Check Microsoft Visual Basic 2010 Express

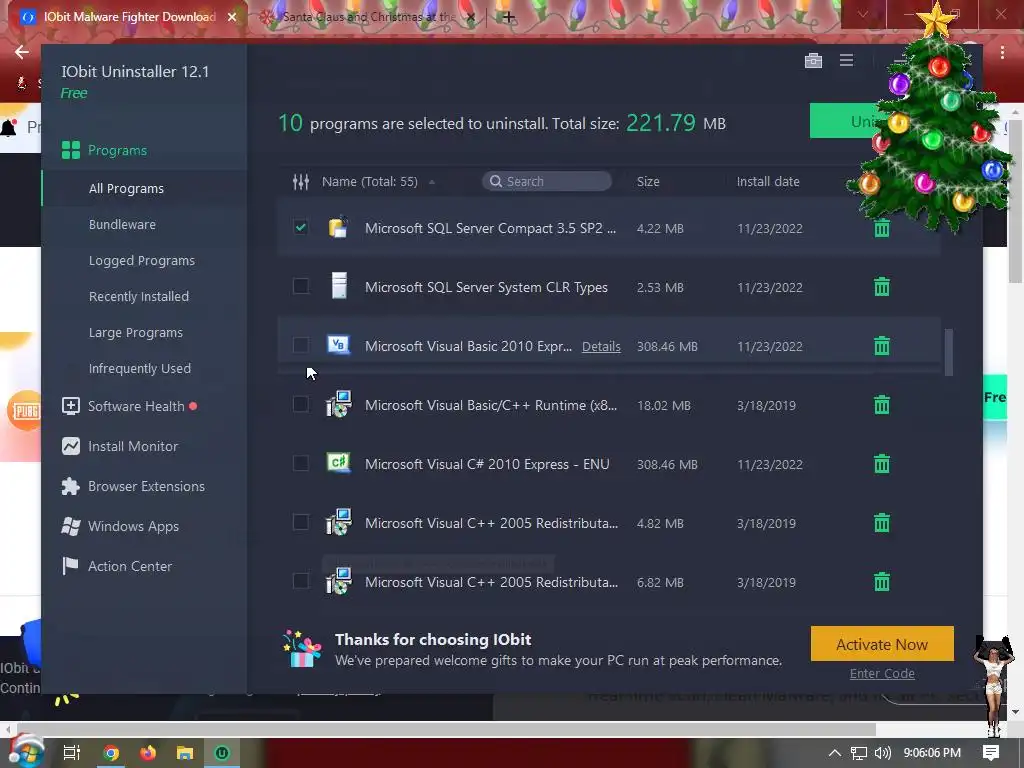click(300, 345)
